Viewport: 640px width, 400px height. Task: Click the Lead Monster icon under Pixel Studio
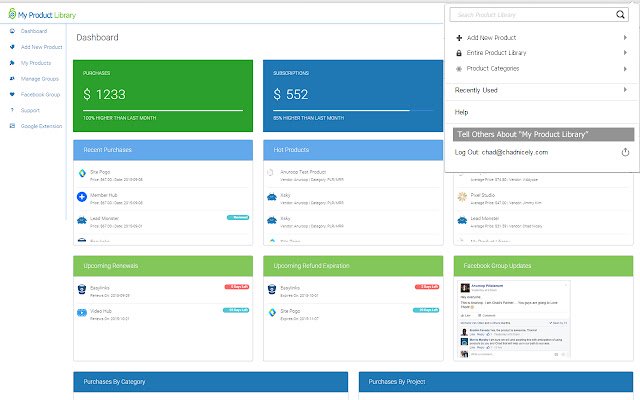coord(462,220)
